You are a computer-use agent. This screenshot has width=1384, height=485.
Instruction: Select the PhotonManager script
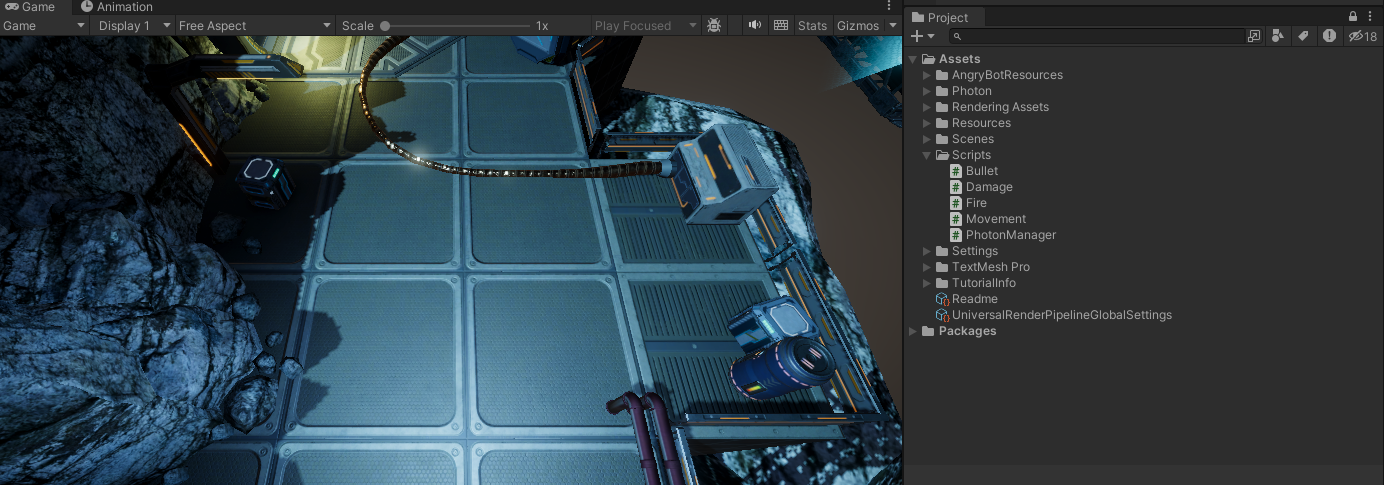click(x=1003, y=235)
